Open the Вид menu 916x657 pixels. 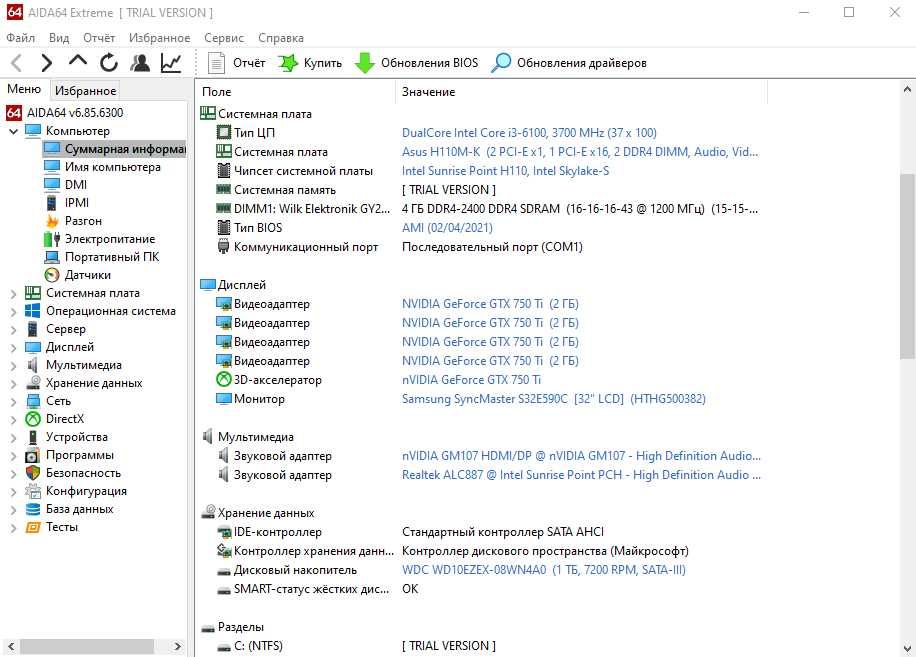click(58, 38)
